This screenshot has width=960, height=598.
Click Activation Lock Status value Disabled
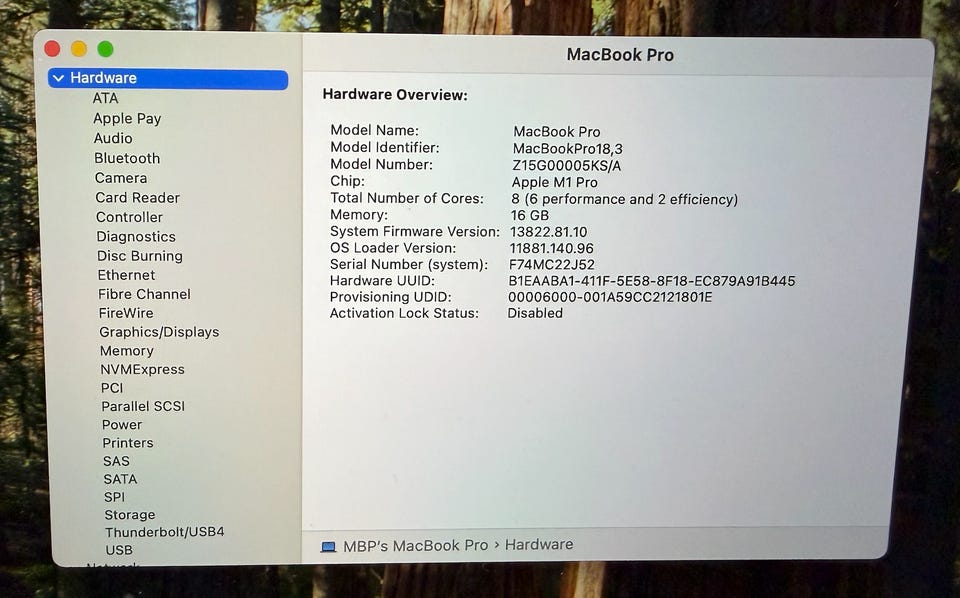pyautogui.click(x=535, y=313)
